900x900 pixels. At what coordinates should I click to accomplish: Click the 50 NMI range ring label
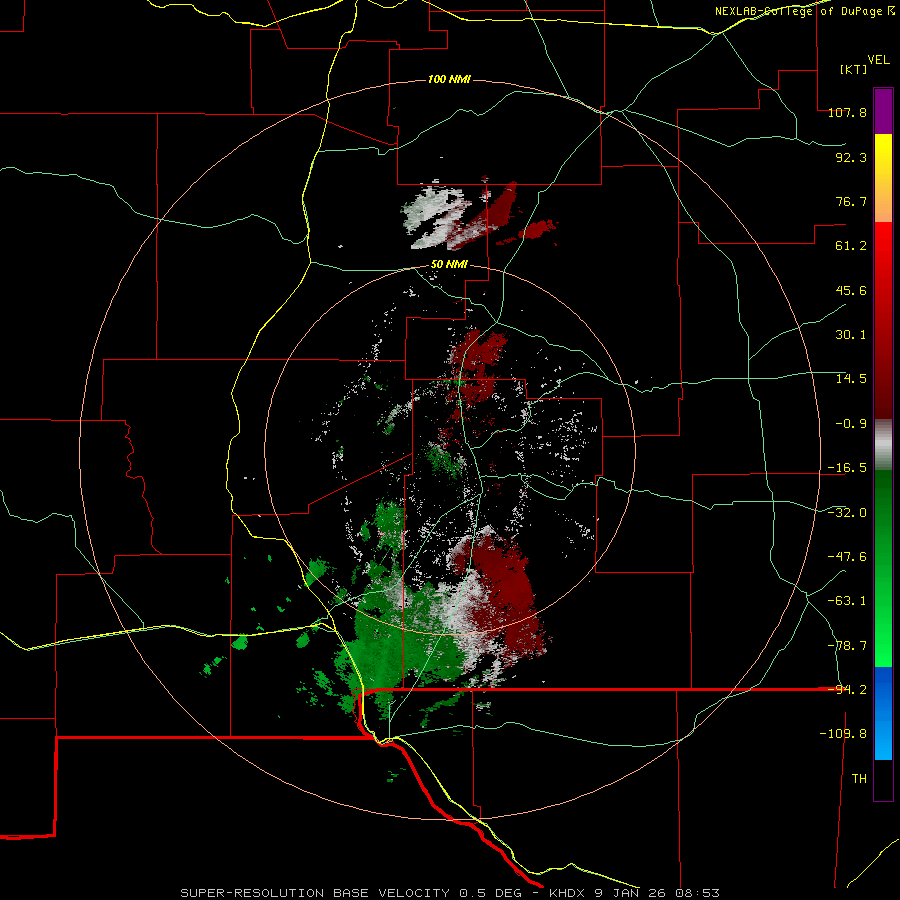pos(449,265)
